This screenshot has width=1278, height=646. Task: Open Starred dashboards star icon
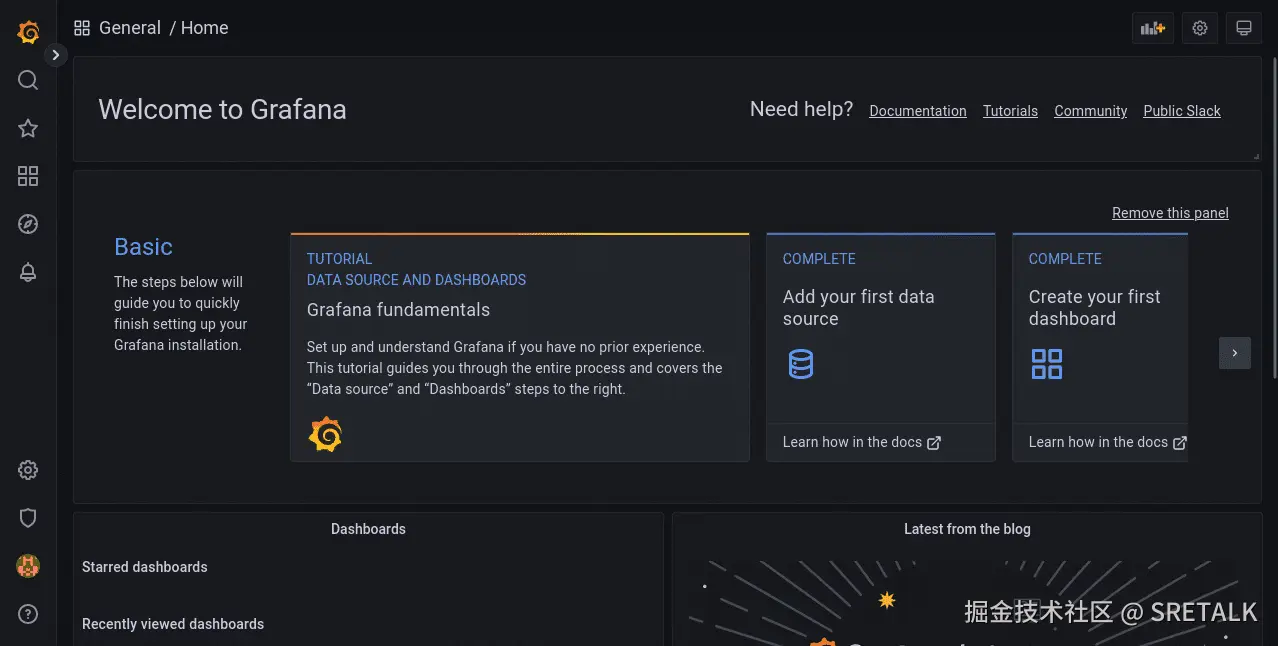click(28, 128)
